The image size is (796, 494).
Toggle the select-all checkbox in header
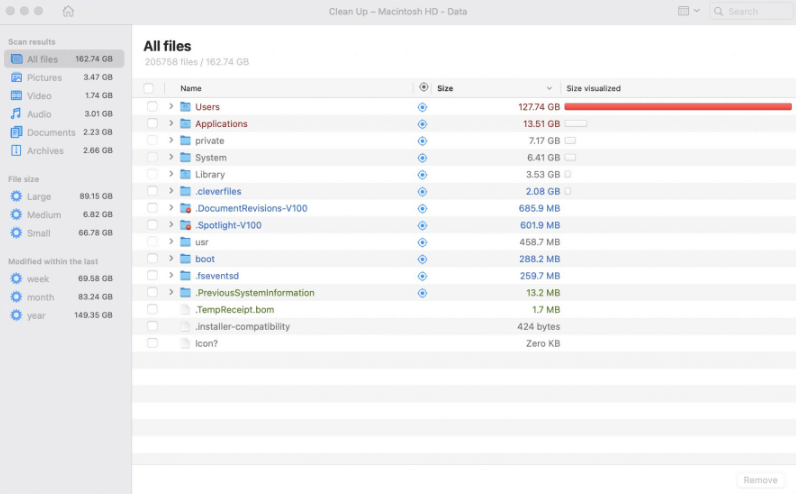[x=149, y=88]
